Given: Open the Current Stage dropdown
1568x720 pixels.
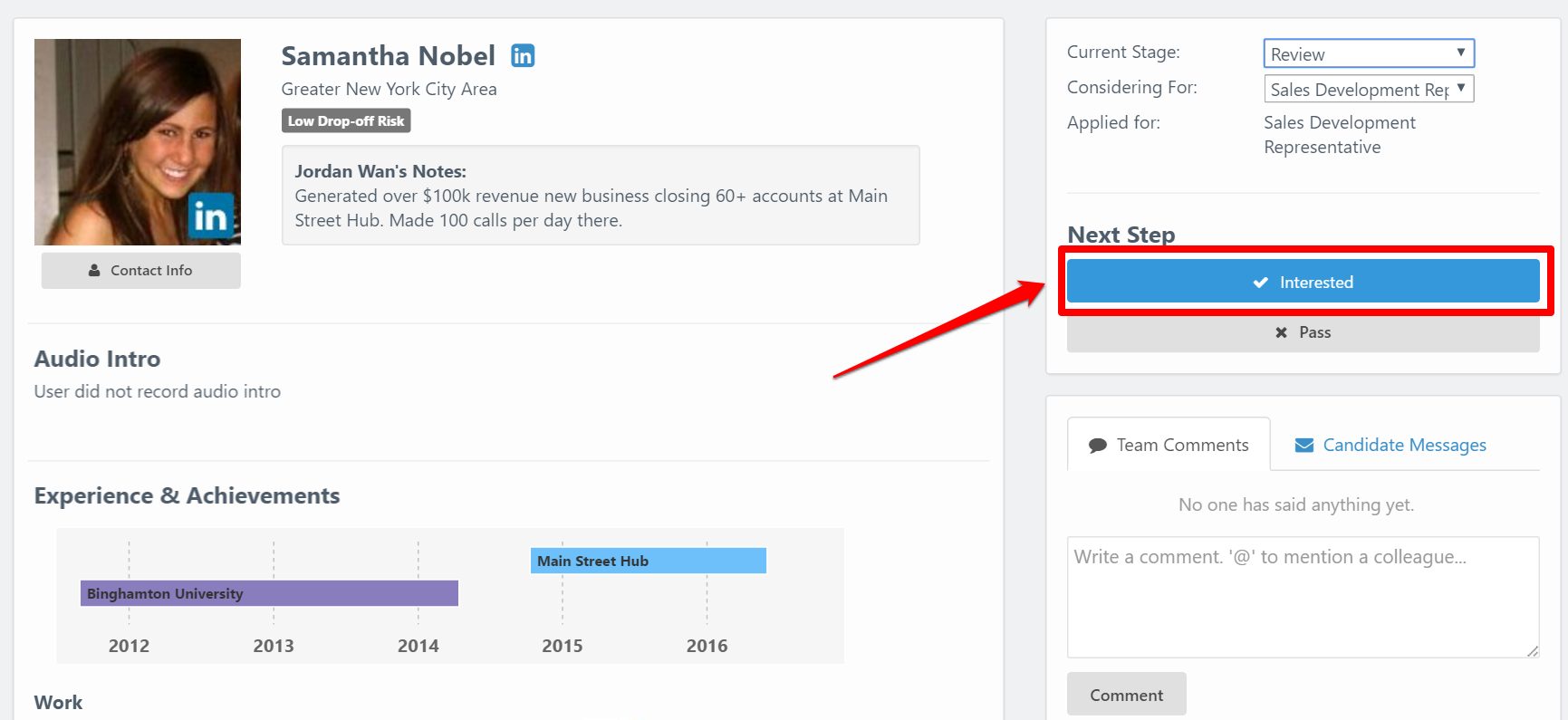Looking at the screenshot, I should (1369, 53).
